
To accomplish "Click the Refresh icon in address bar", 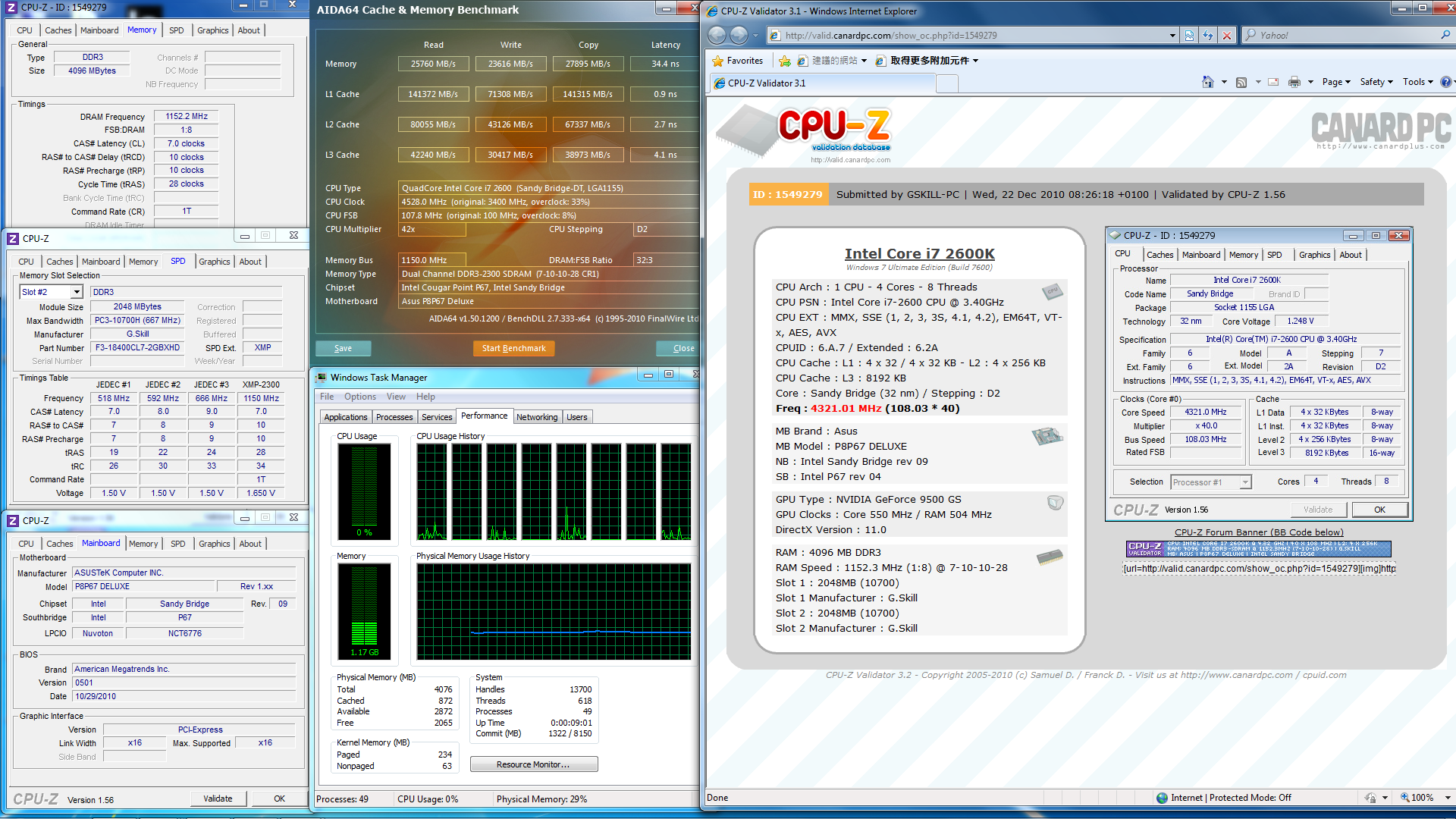I will click(1208, 35).
